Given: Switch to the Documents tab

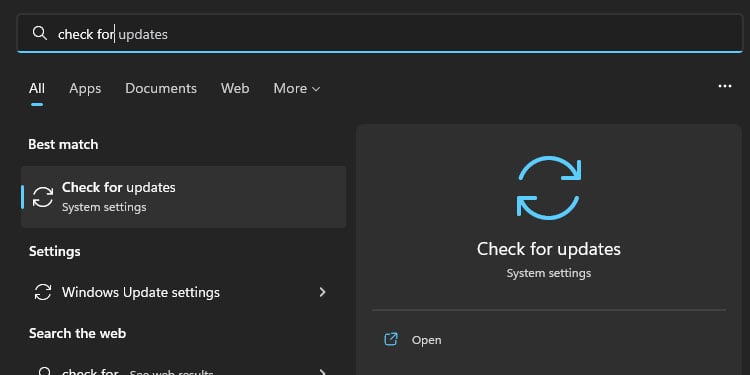Looking at the screenshot, I should click(161, 88).
